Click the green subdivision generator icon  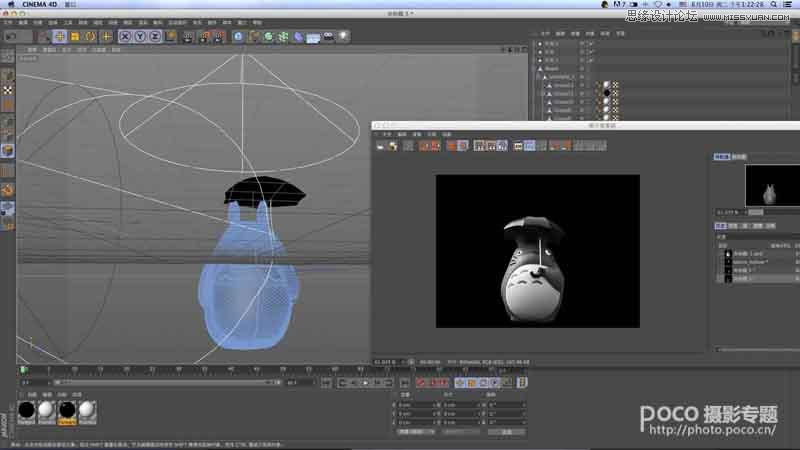pos(268,36)
